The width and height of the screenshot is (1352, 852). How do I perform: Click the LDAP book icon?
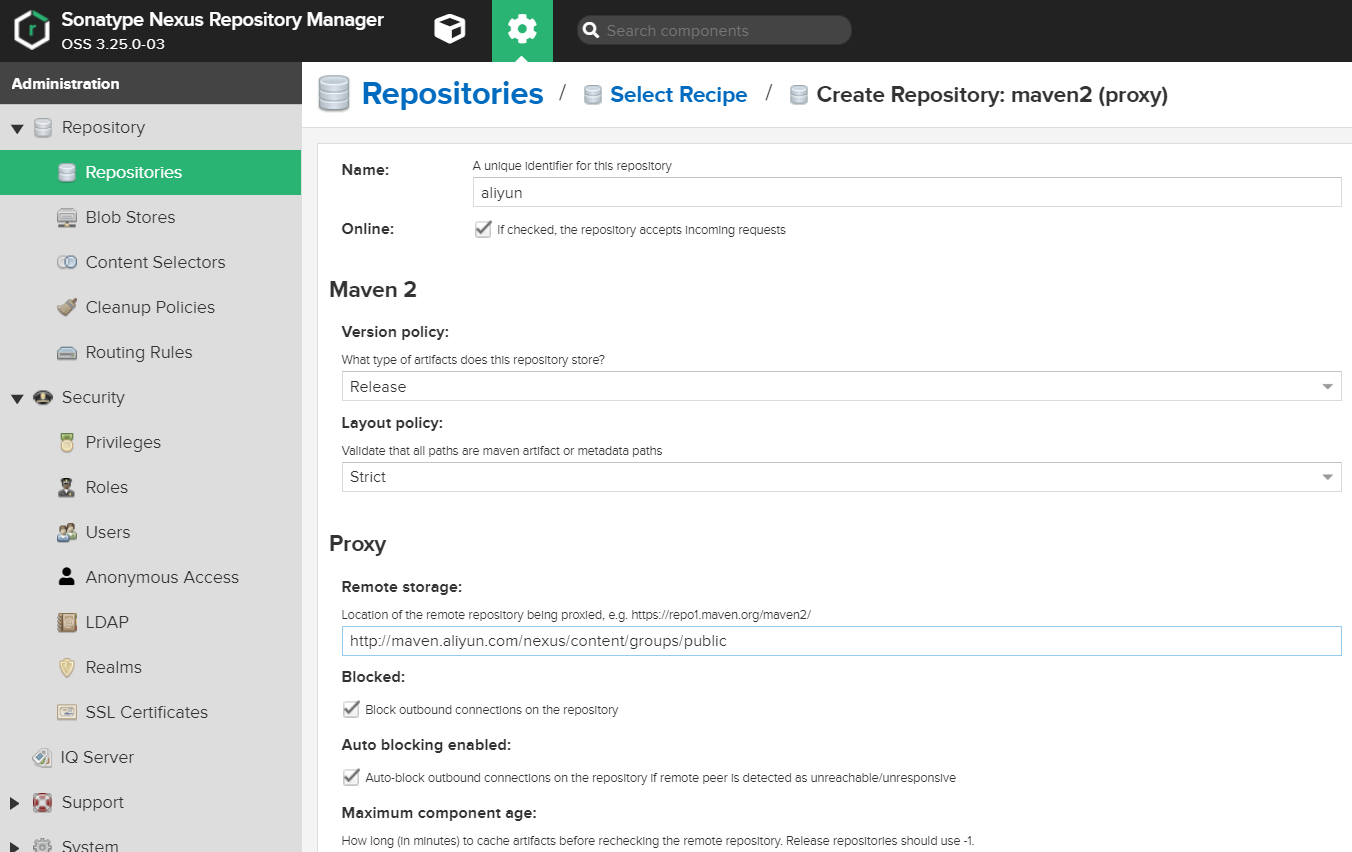(67, 623)
